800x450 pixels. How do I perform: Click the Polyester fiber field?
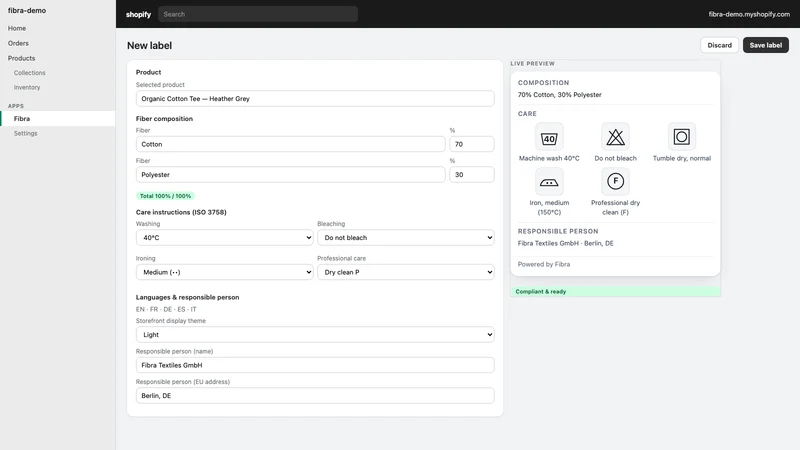click(x=290, y=174)
